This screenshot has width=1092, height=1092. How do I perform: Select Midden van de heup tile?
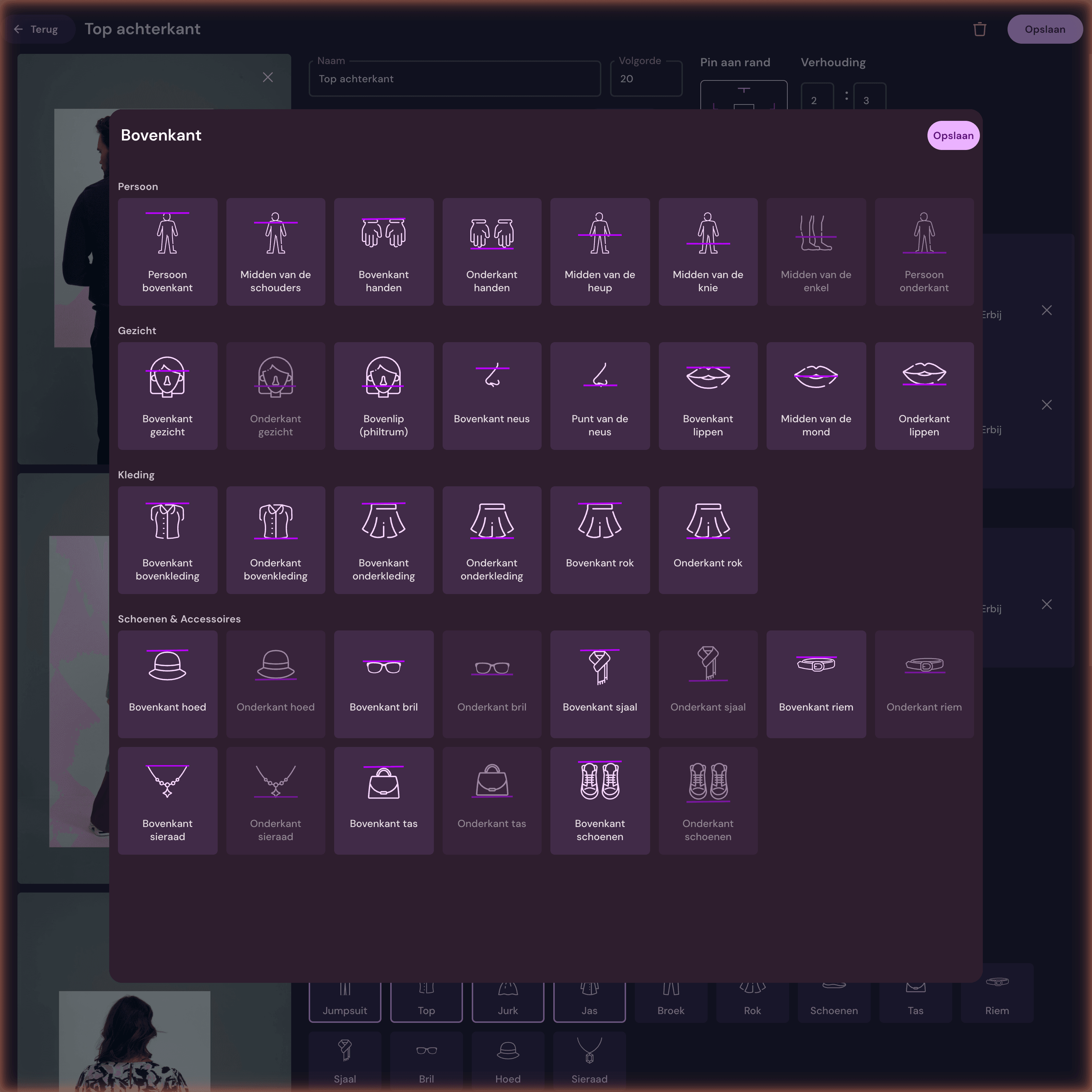(x=600, y=252)
